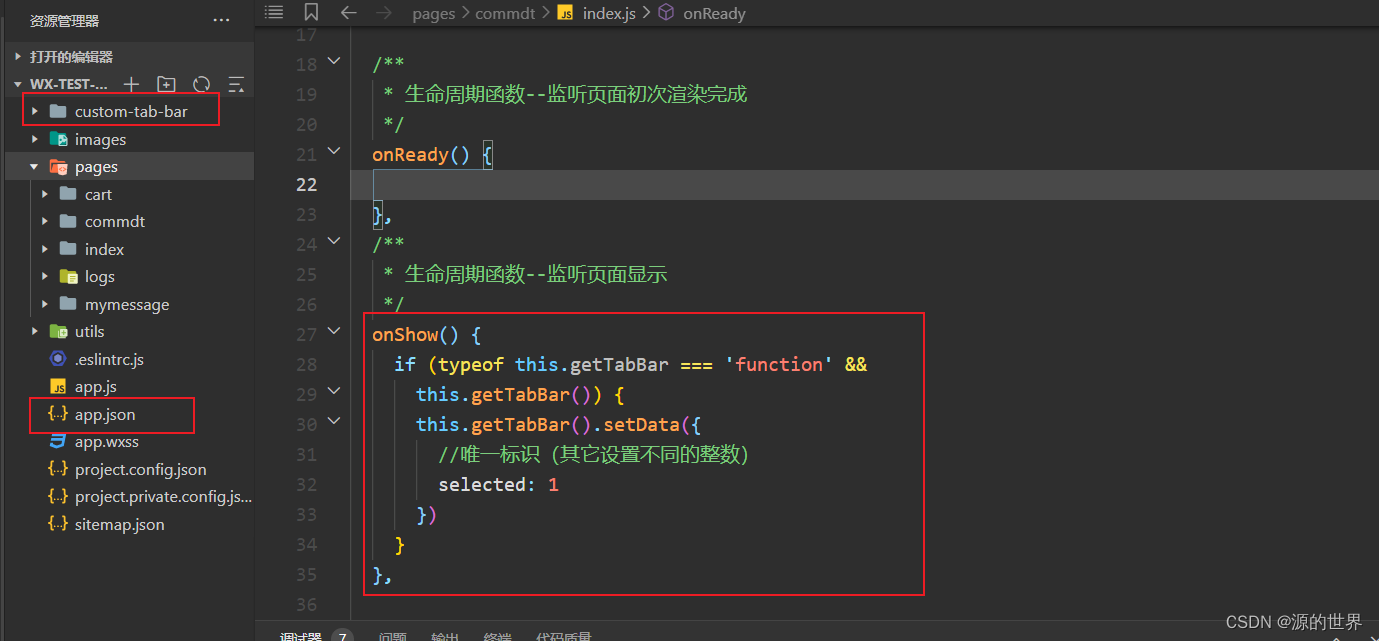1379x641 pixels.
Task: Select the commdt breadcrumb segment
Action: coord(506,13)
